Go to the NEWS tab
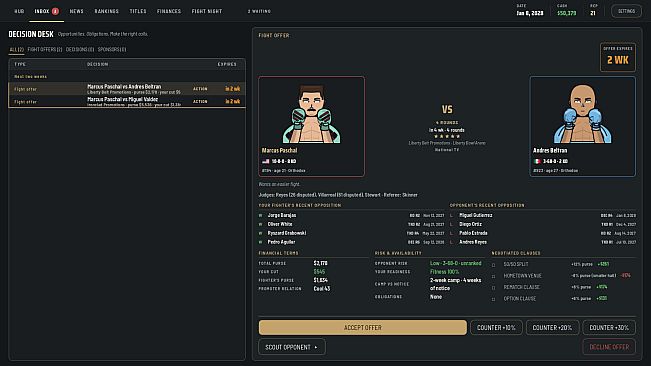 (x=76, y=11)
